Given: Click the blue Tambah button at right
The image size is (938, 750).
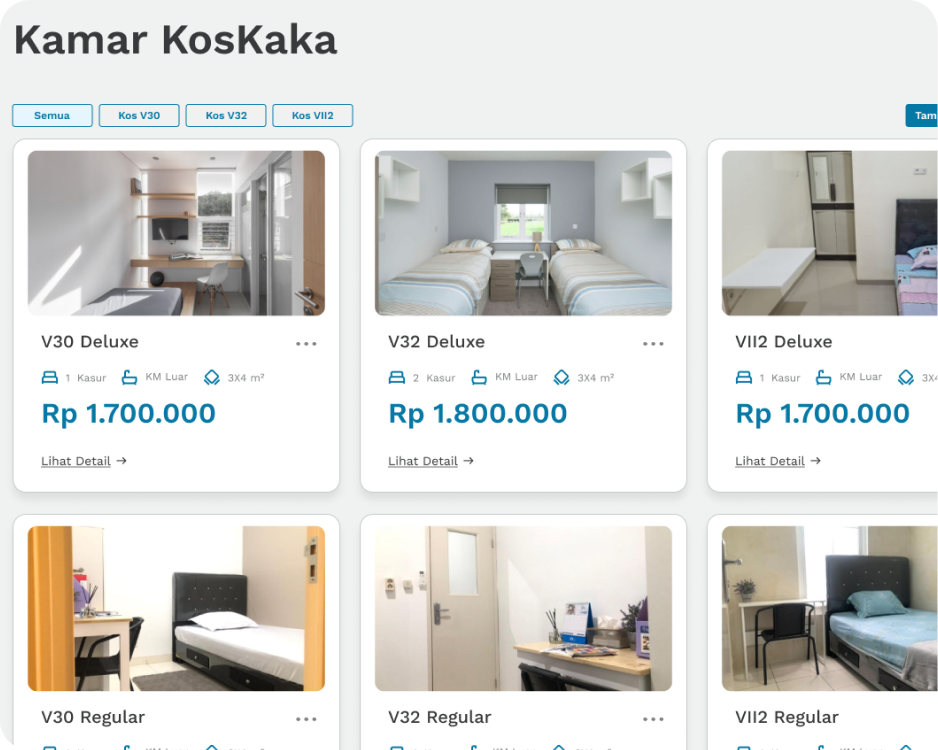Looking at the screenshot, I should 921,115.
